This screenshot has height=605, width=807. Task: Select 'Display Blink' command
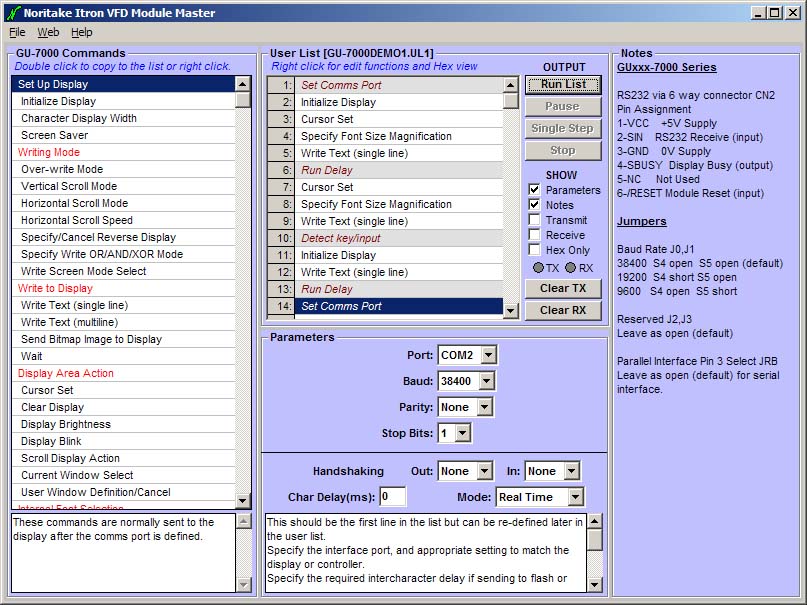[x=123, y=441]
